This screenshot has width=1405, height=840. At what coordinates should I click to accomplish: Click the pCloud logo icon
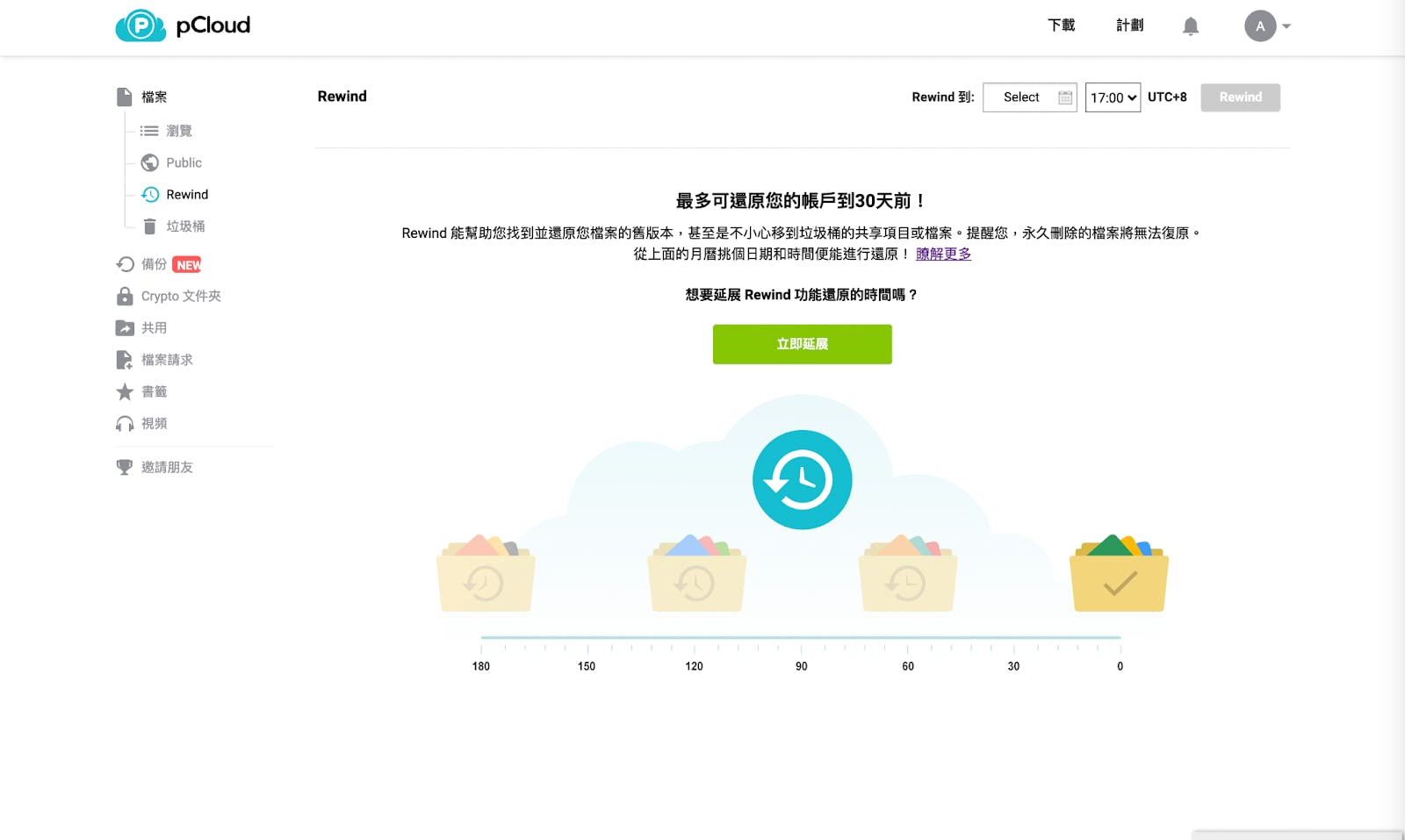coord(140,25)
